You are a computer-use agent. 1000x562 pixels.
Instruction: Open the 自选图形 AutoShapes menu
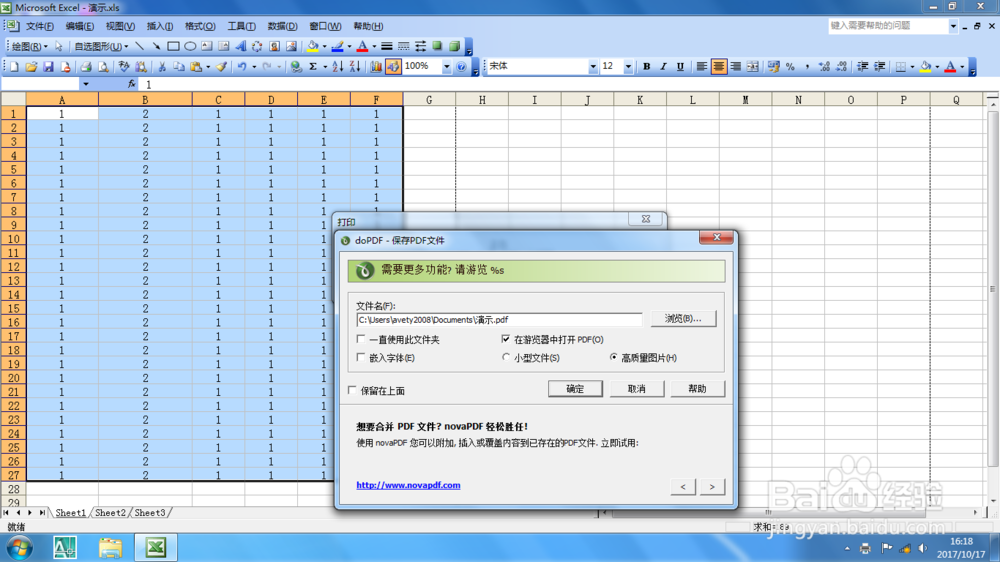(x=101, y=47)
